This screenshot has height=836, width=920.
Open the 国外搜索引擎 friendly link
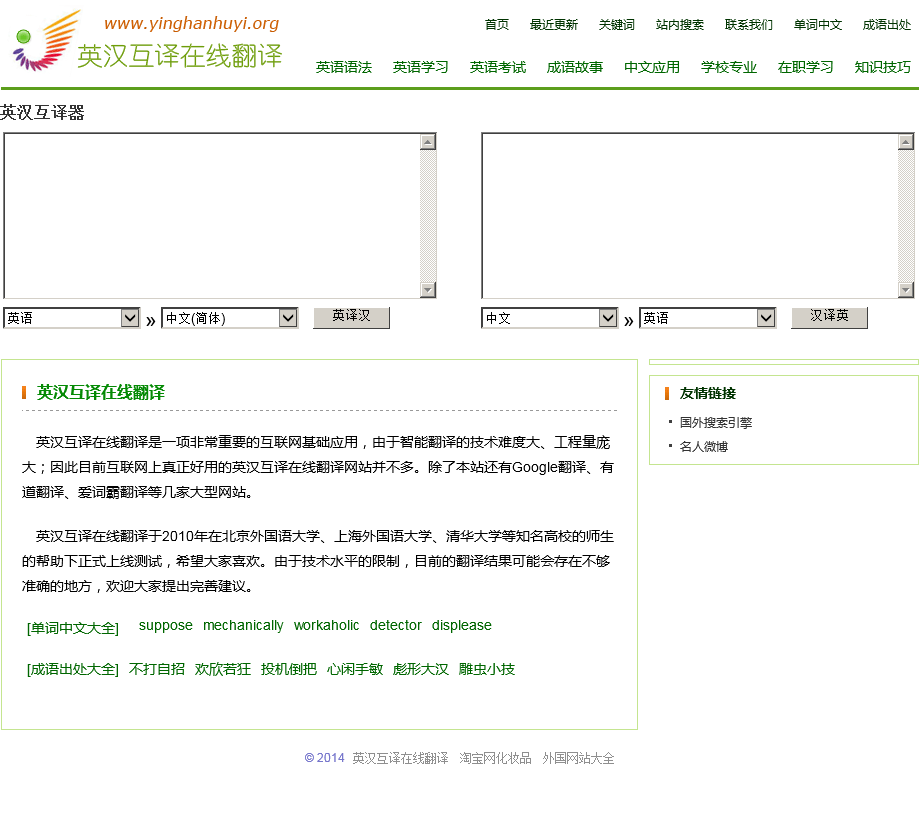coord(715,422)
